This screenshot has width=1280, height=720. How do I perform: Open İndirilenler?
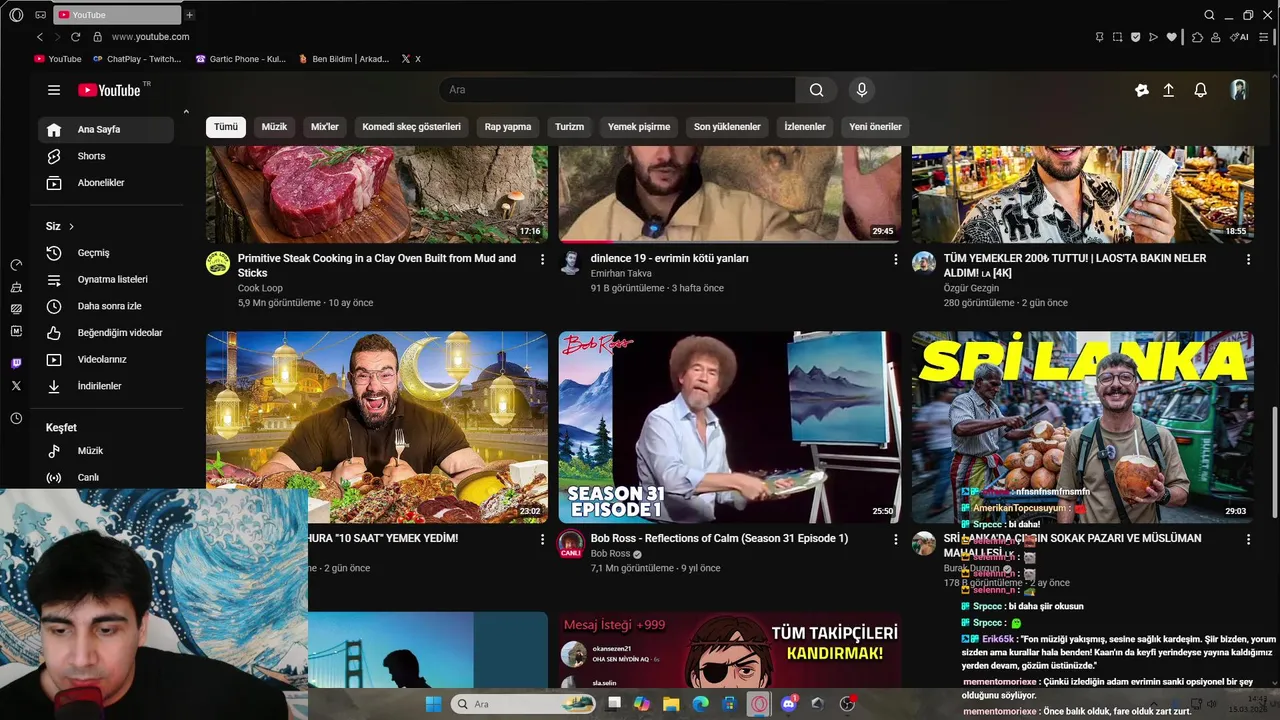click(107, 386)
